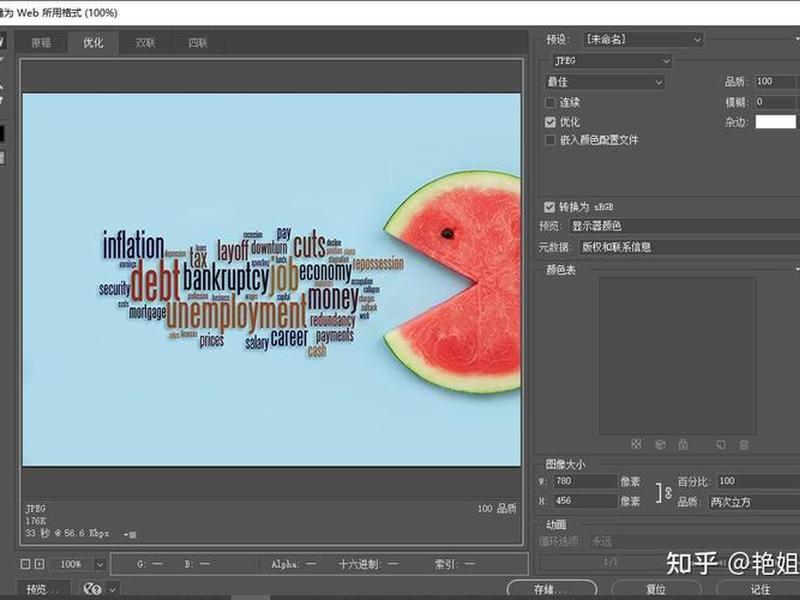This screenshot has height=600, width=800.
Task: Click the height field showing 456
Action: pyautogui.click(x=586, y=501)
